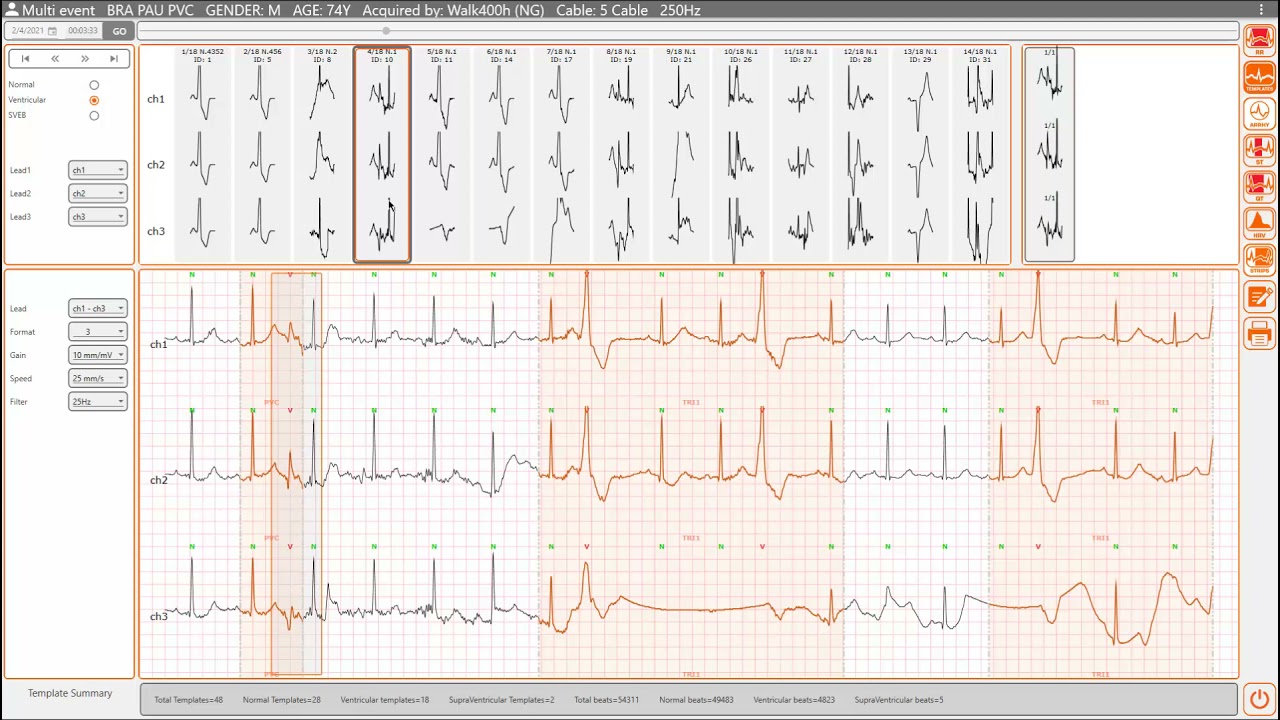Go to next templates page
The image size is (1280, 720).
click(85, 59)
